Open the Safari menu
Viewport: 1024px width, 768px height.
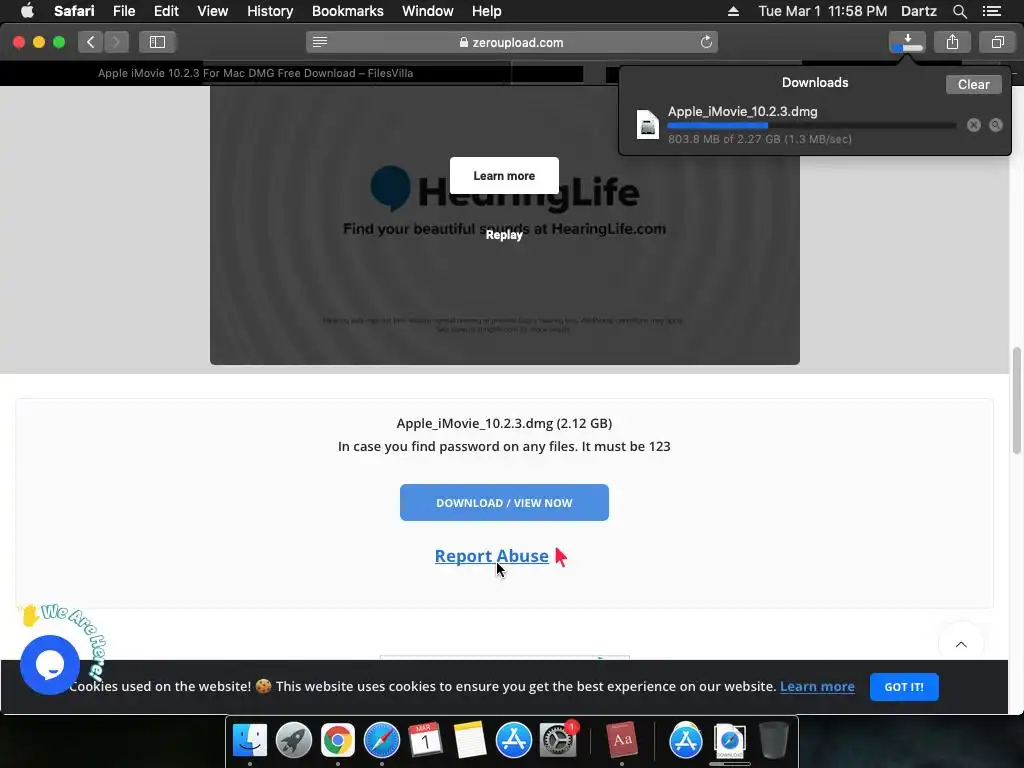tap(74, 11)
